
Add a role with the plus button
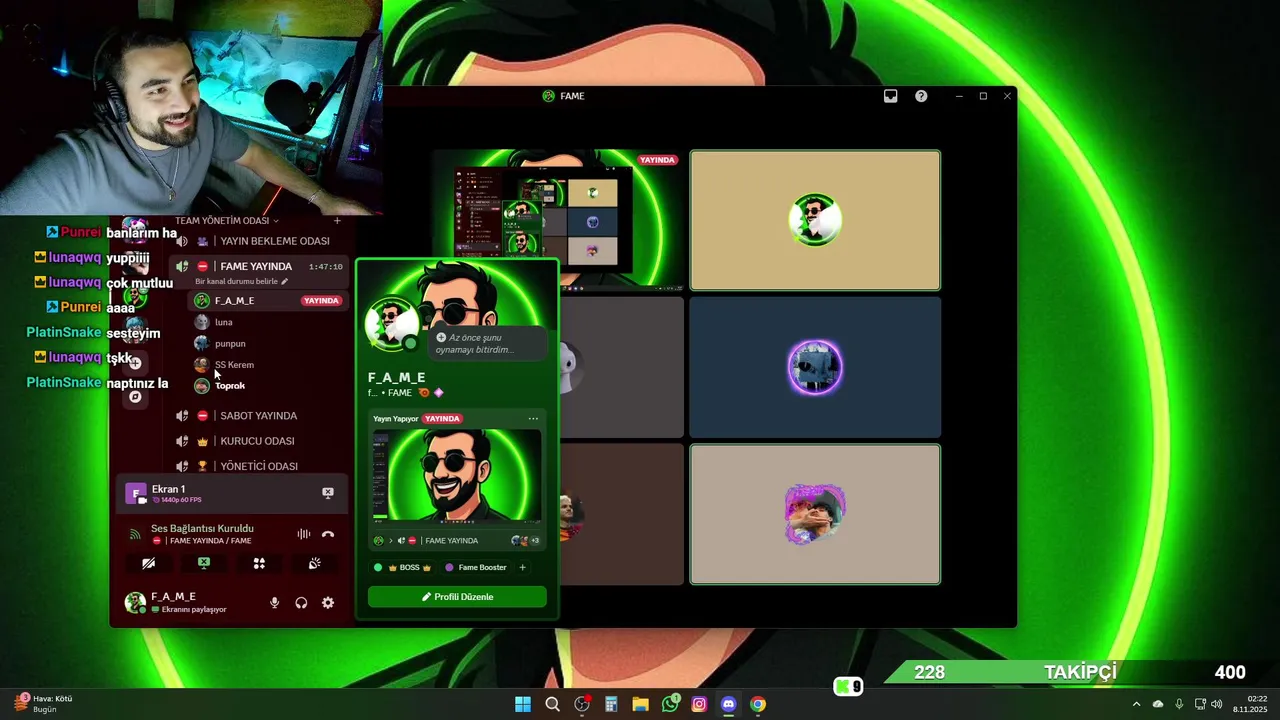pyautogui.click(x=522, y=568)
